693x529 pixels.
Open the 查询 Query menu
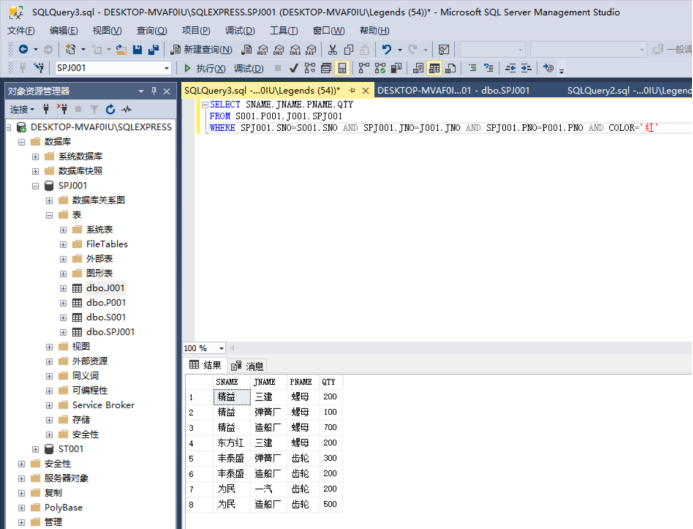[152, 30]
